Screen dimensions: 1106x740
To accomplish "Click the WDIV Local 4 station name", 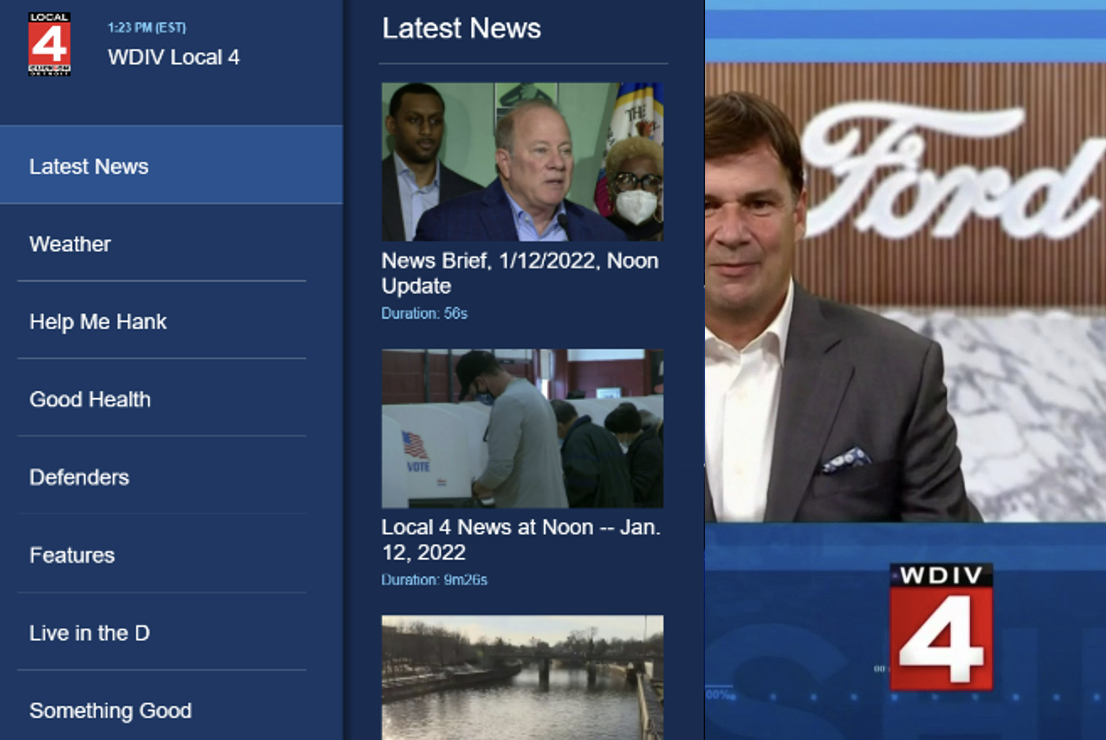I will 174,57.
